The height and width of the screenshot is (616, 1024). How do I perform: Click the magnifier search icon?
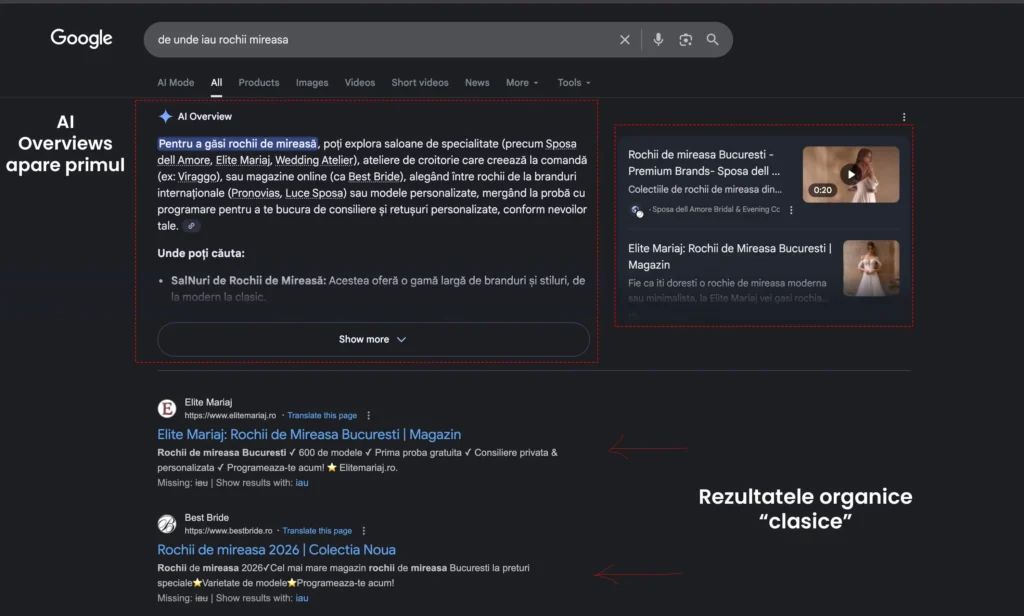coord(712,40)
